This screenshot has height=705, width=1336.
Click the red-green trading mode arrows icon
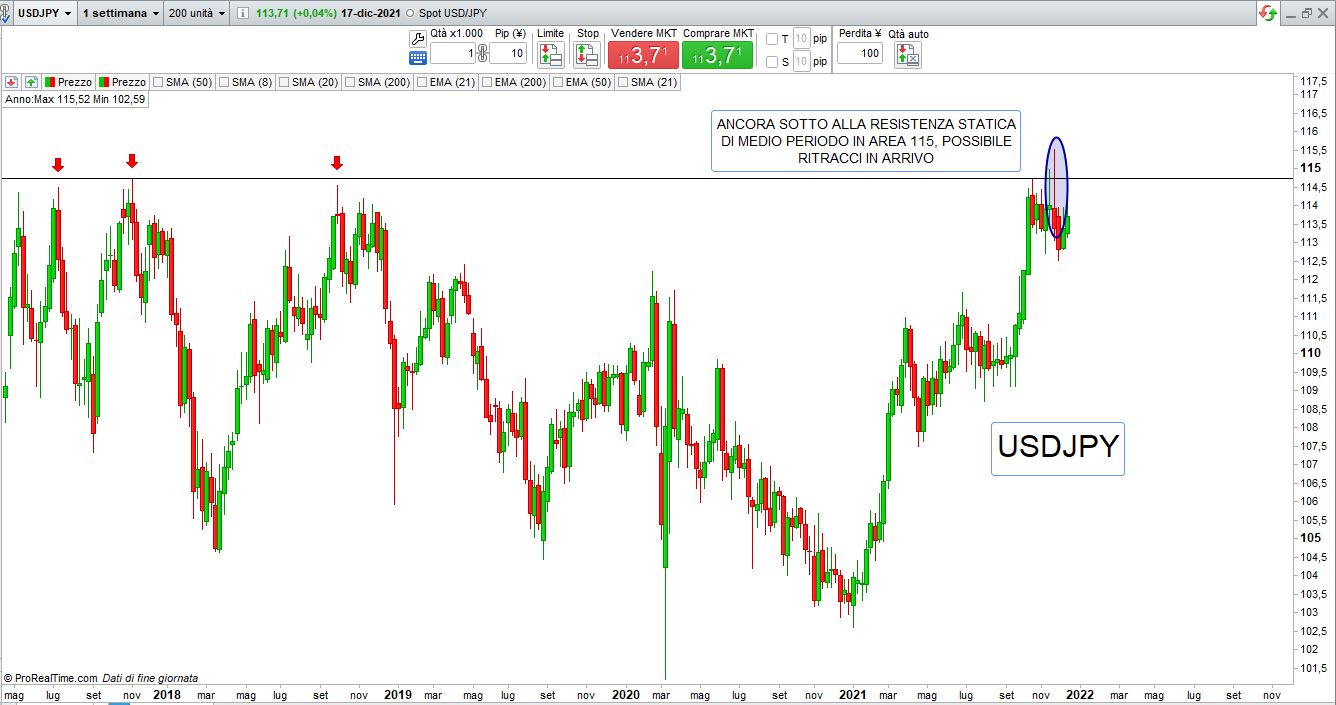tap(1268, 13)
